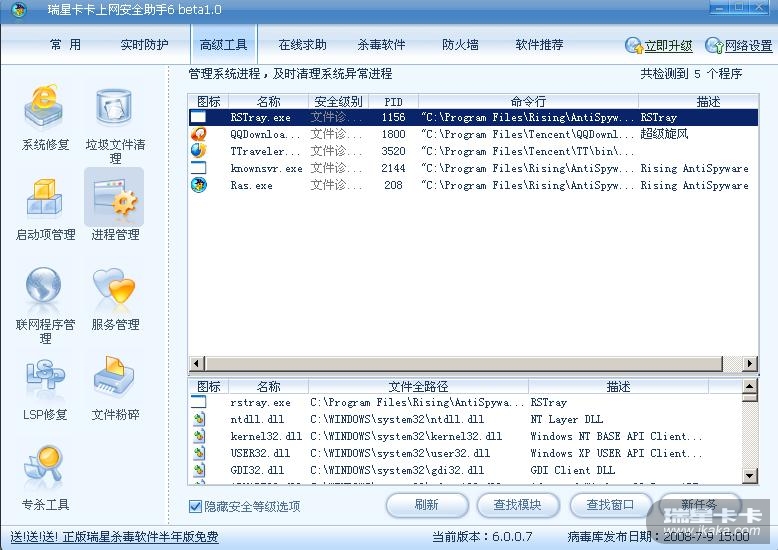778x550 pixels.
Task: Click left arrow of process list scrollbar
Action: tap(196, 363)
